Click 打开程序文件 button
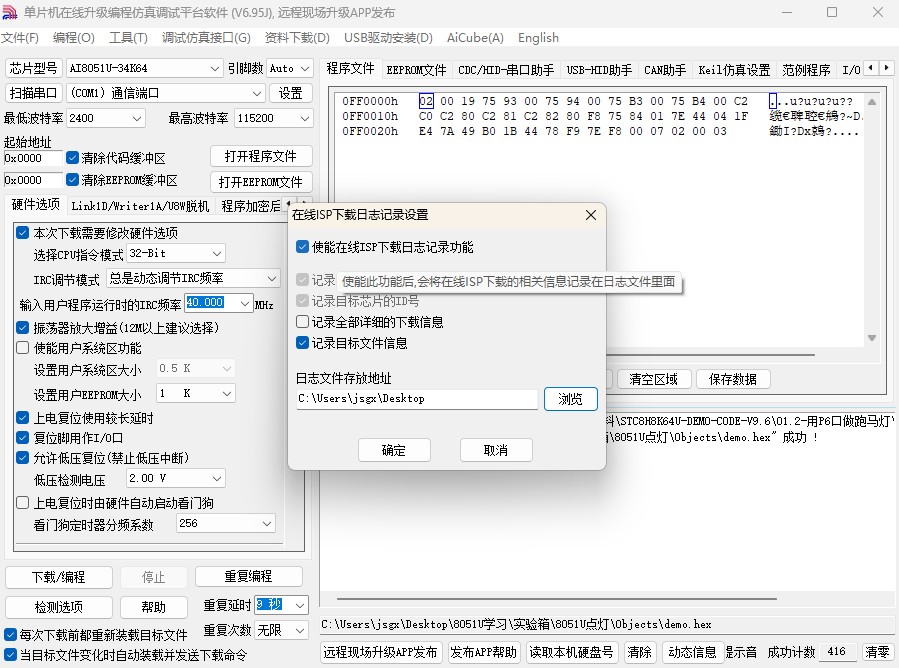This screenshot has width=899, height=668. coord(261,156)
